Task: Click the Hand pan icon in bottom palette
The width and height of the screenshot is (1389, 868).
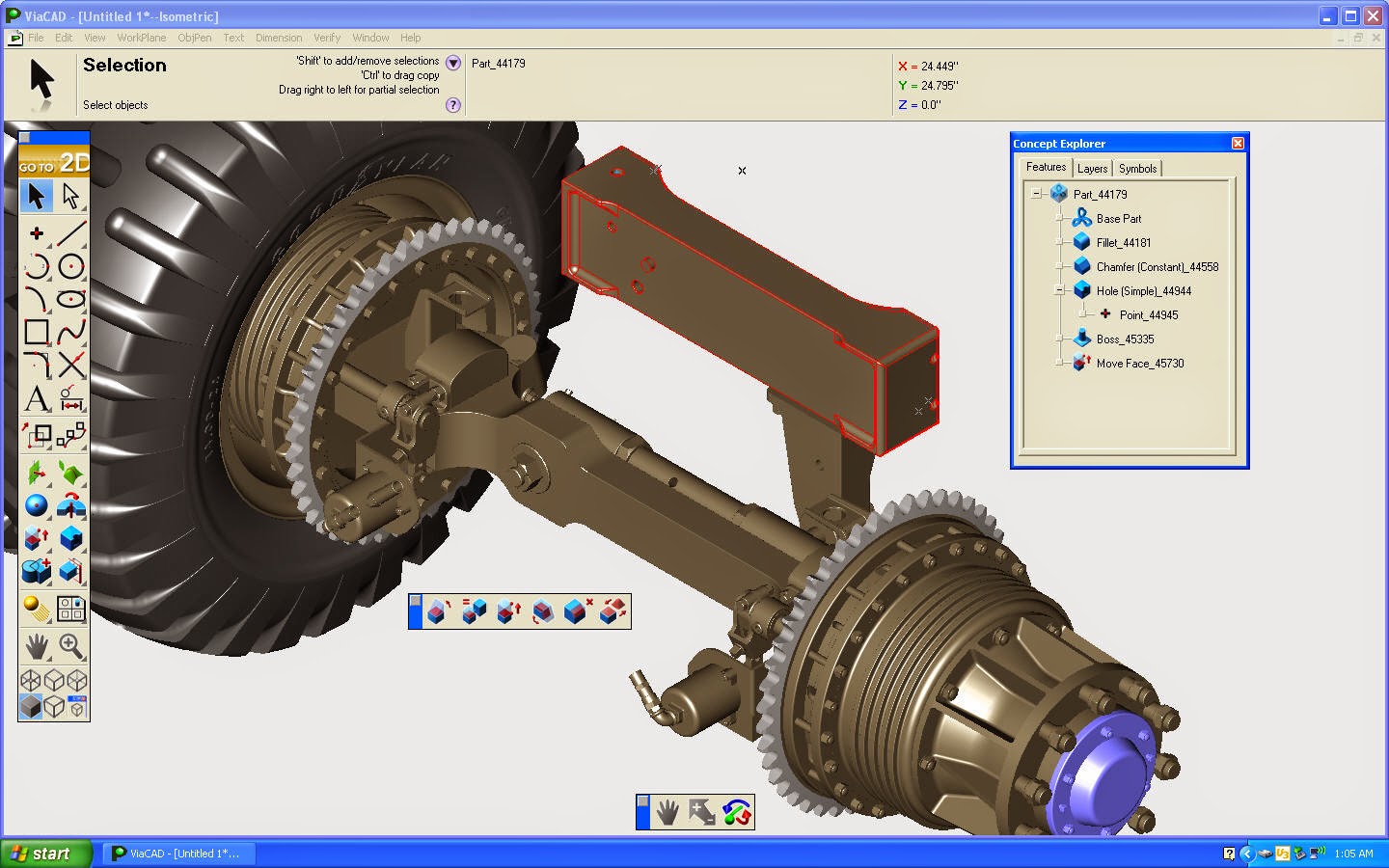Action: 667,813
